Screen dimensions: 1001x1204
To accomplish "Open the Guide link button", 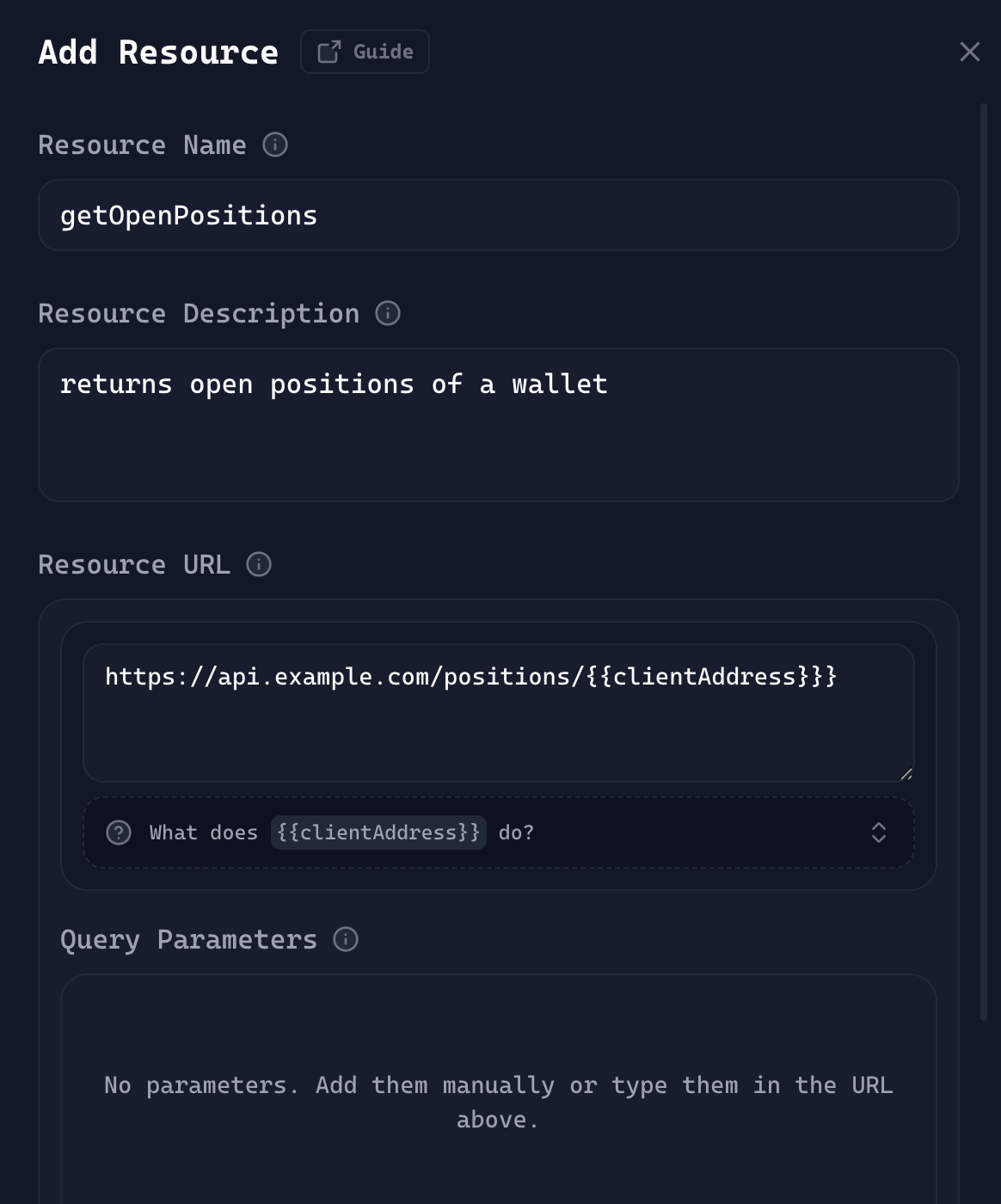I will (x=365, y=52).
